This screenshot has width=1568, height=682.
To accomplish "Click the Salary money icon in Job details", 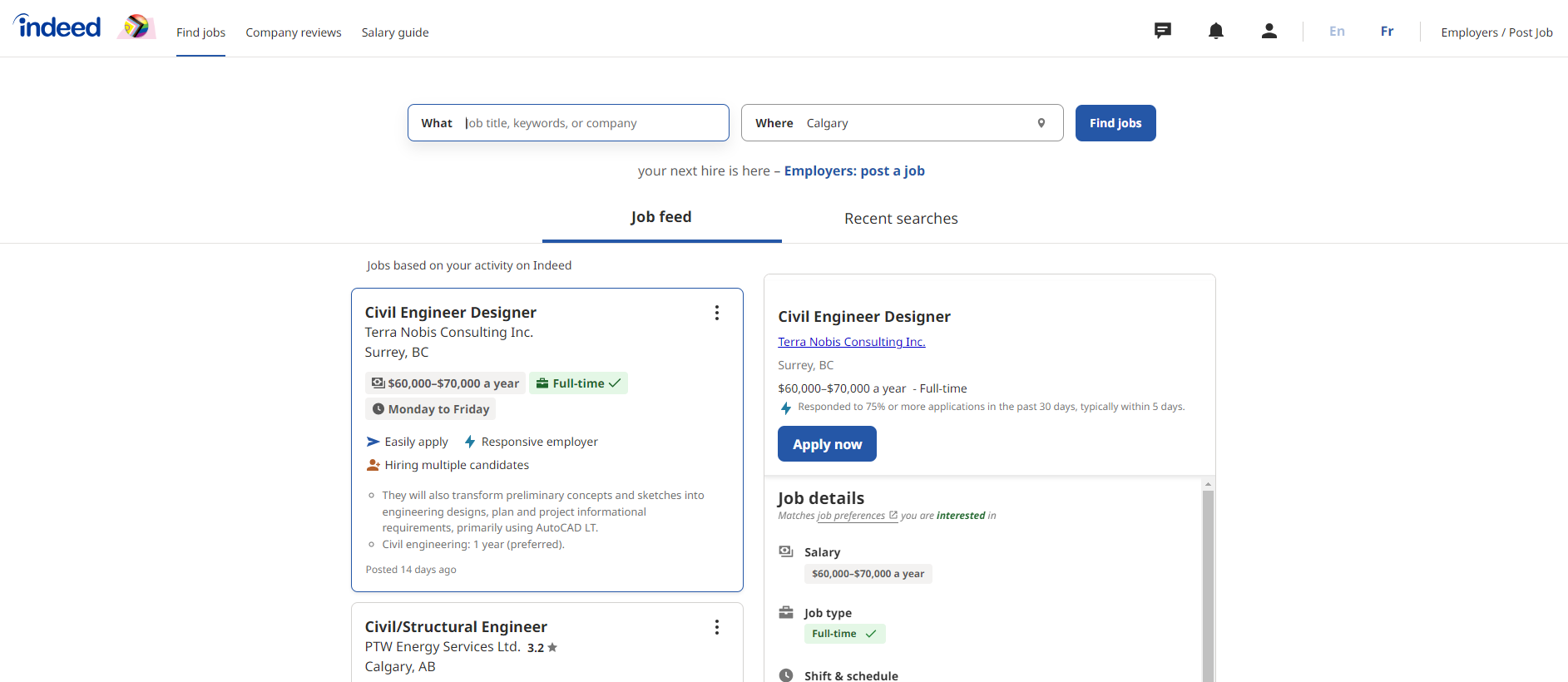I will point(786,551).
